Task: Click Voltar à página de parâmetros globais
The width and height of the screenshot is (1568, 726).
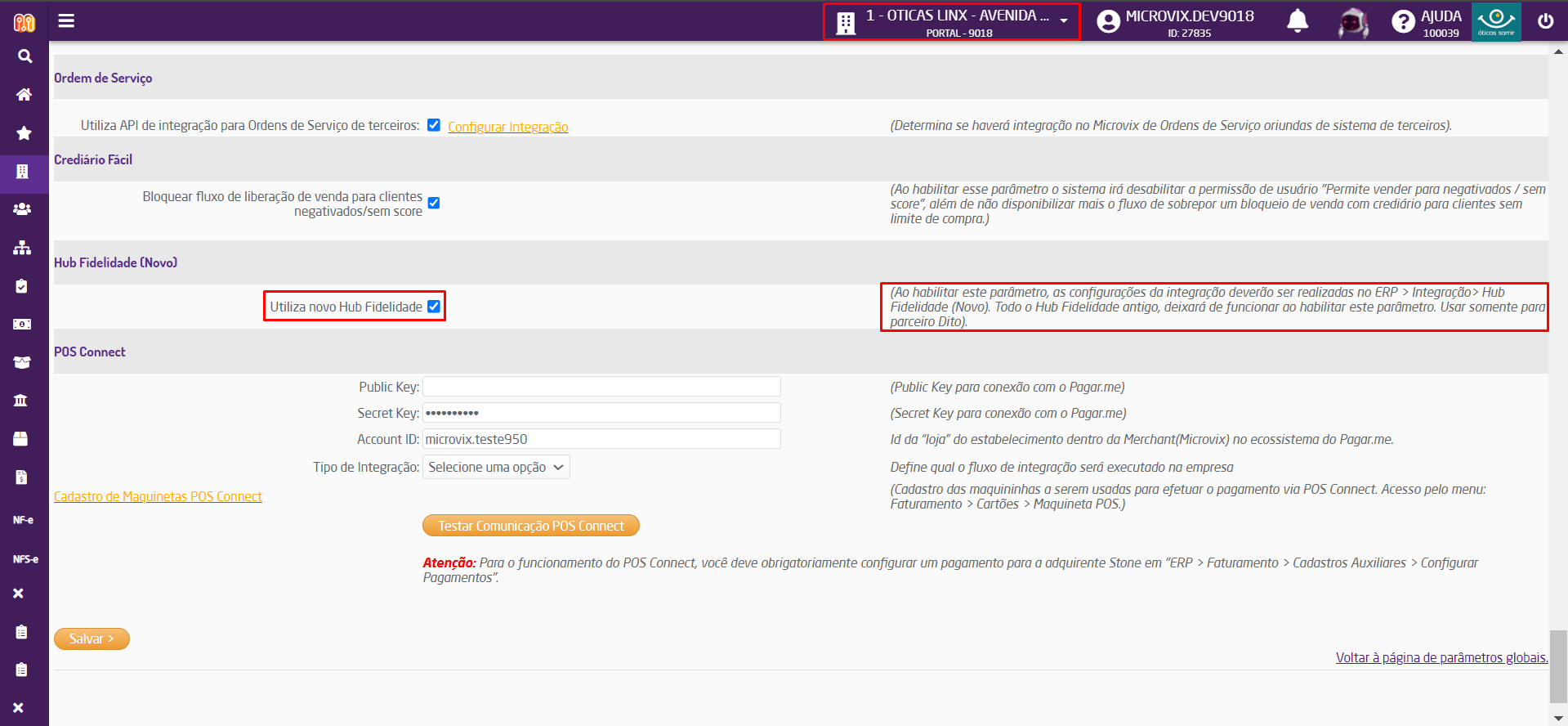Action: coord(1441,657)
